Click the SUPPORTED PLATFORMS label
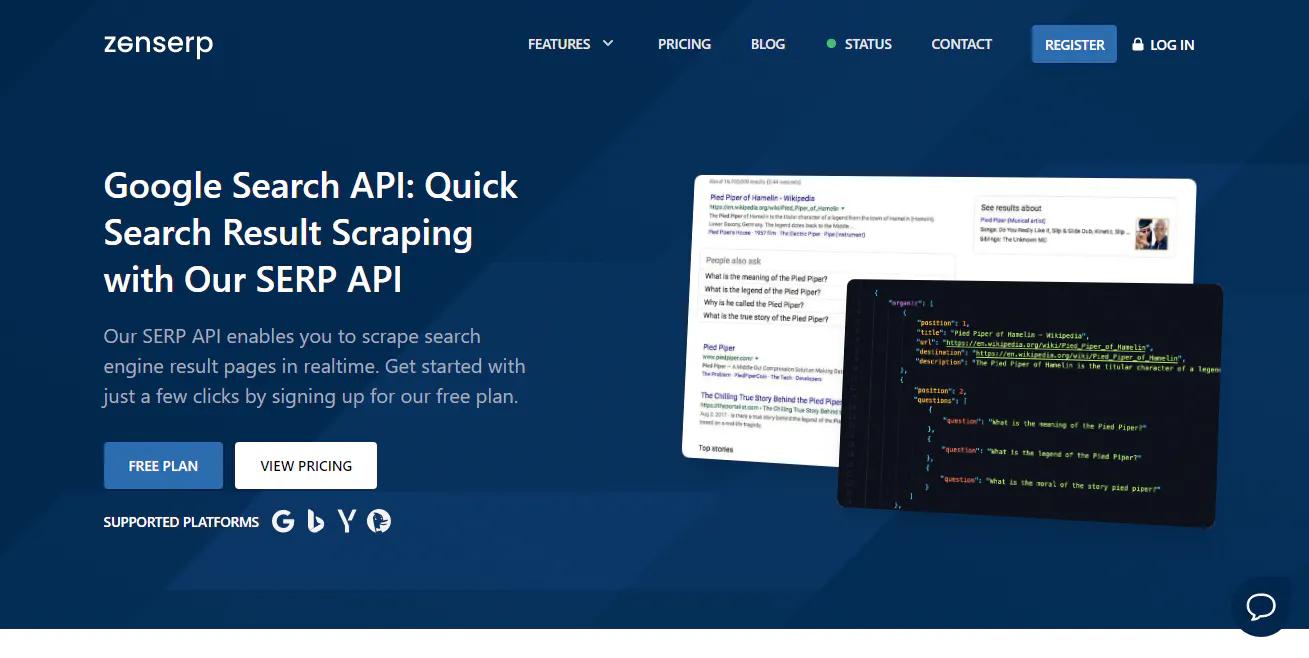 point(181,521)
